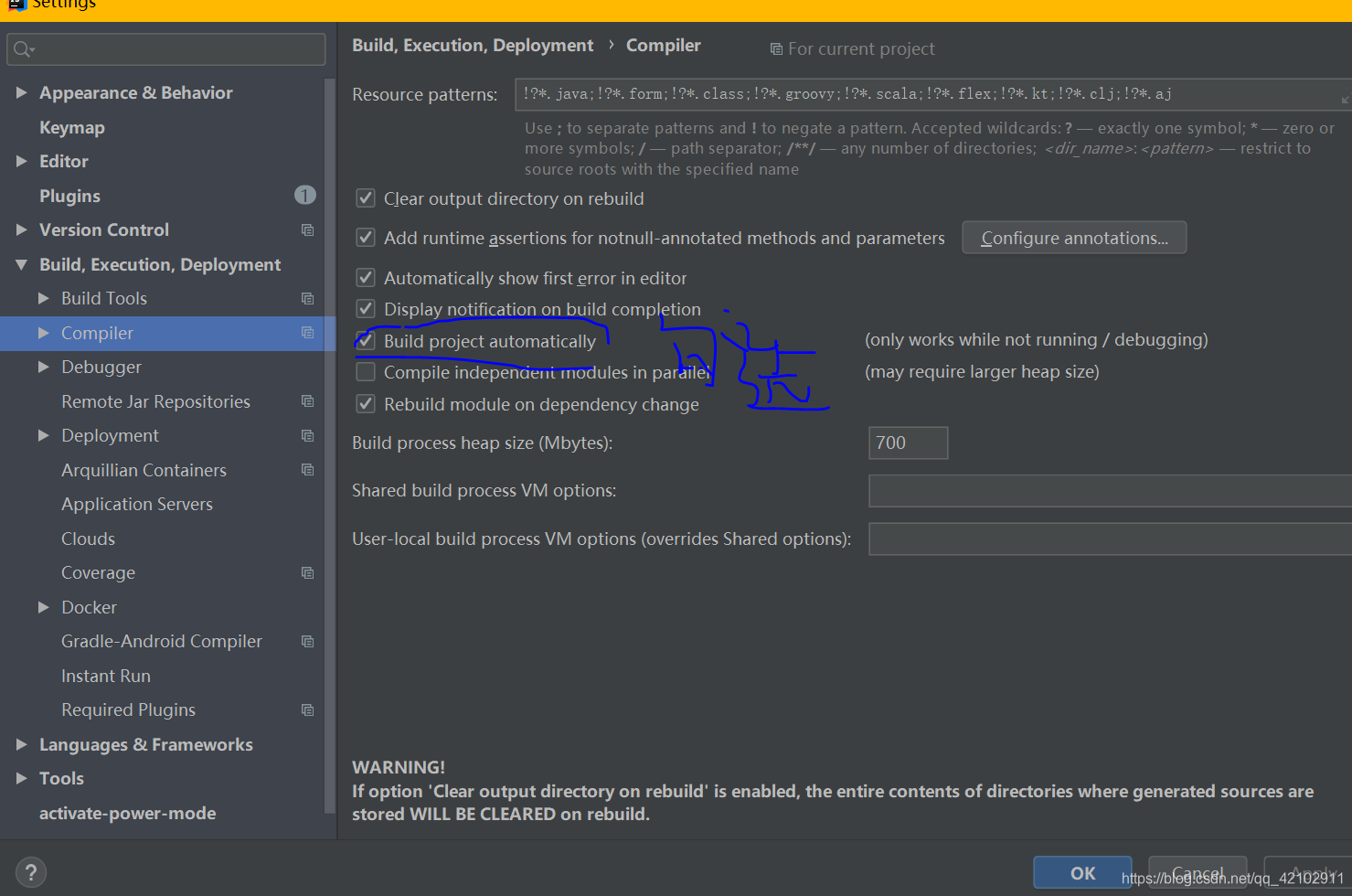Expand Languages & Frameworks section
This screenshot has height=896, width=1352.
pyautogui.click(x=21, y=744)
